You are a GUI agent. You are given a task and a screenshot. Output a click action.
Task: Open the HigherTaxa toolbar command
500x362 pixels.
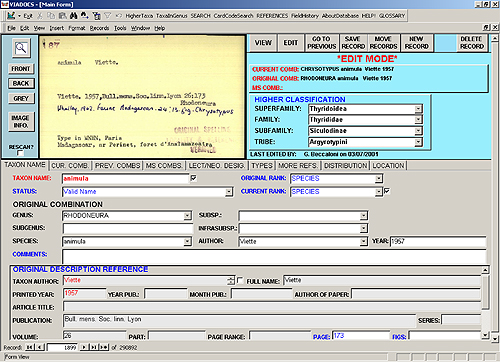[139, 16]
